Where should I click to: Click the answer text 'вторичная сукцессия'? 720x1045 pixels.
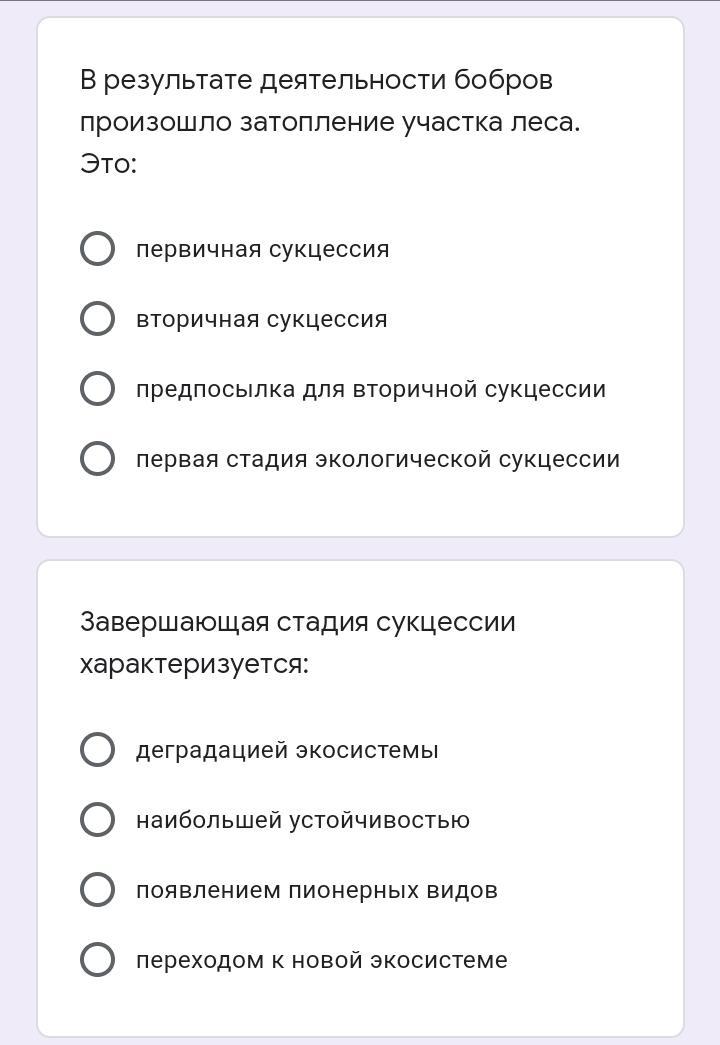261,319
